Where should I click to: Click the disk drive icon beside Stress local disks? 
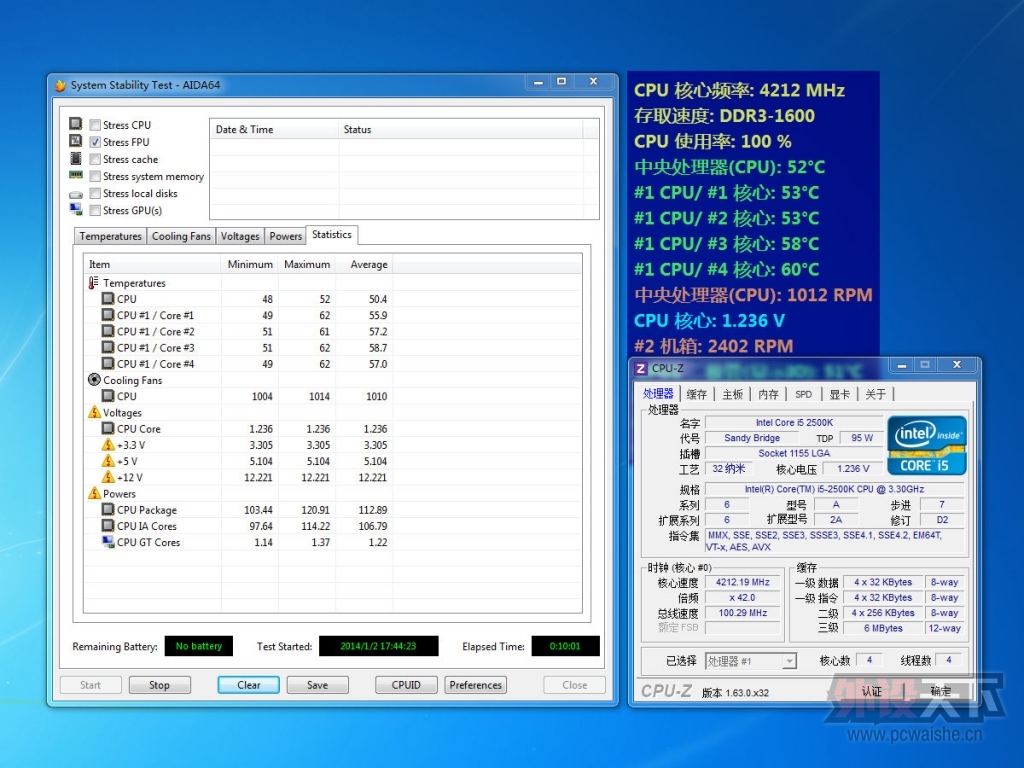pos(76,194)
